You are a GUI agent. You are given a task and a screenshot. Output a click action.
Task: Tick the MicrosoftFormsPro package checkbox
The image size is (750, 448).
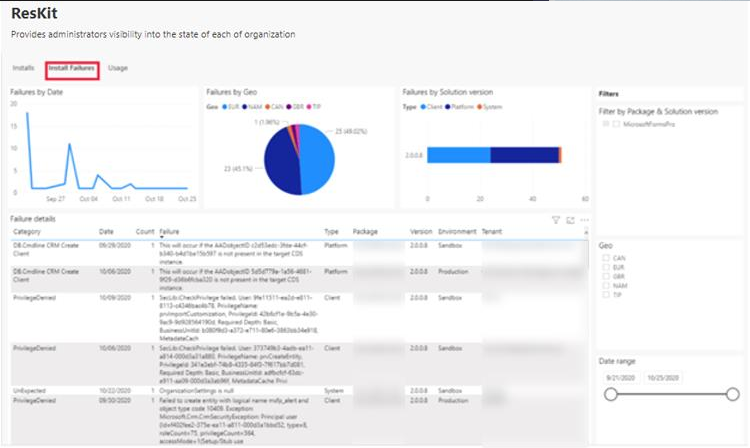pos(616,125)
